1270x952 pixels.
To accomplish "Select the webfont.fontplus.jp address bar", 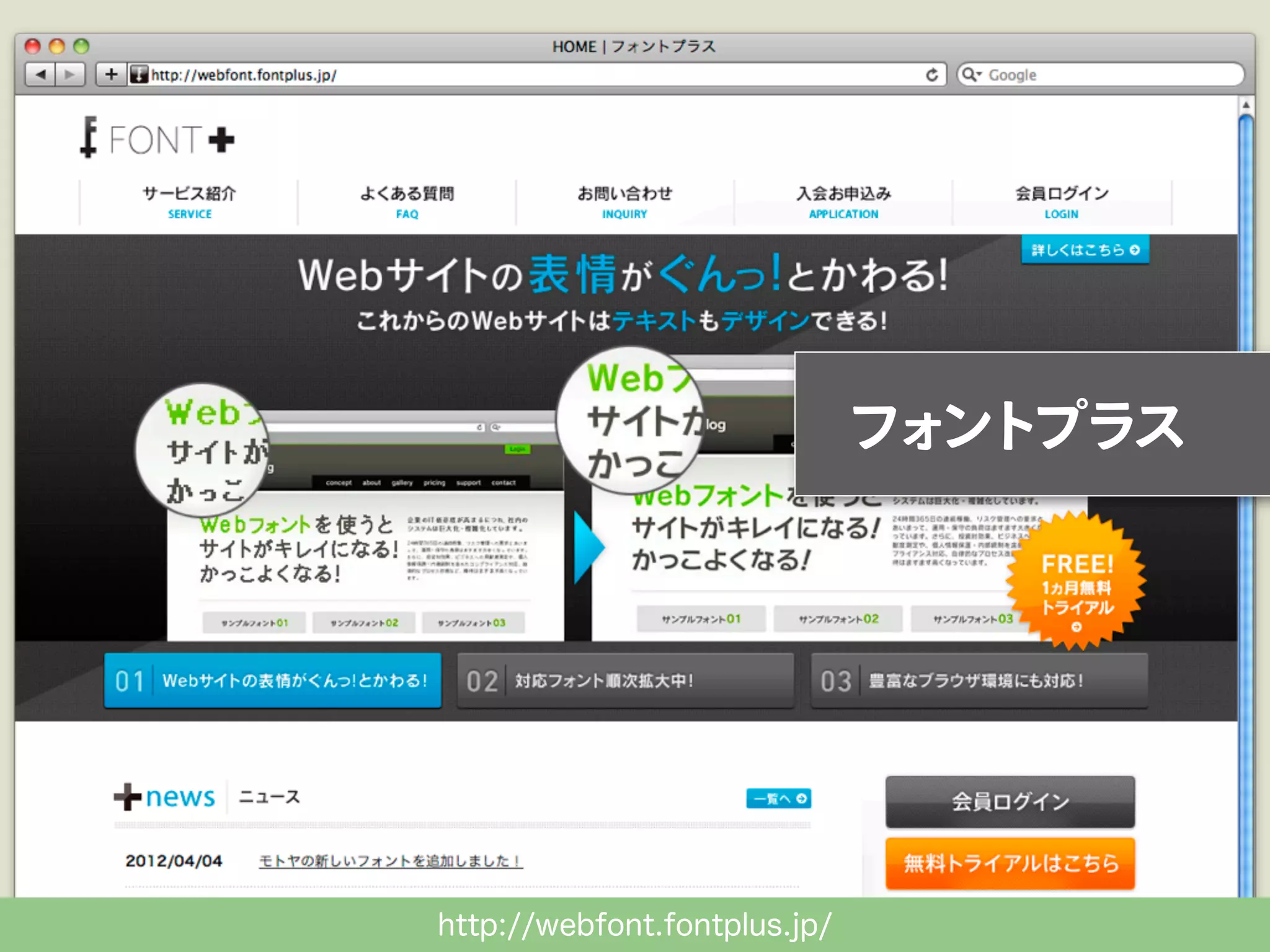I will (536, 75).
